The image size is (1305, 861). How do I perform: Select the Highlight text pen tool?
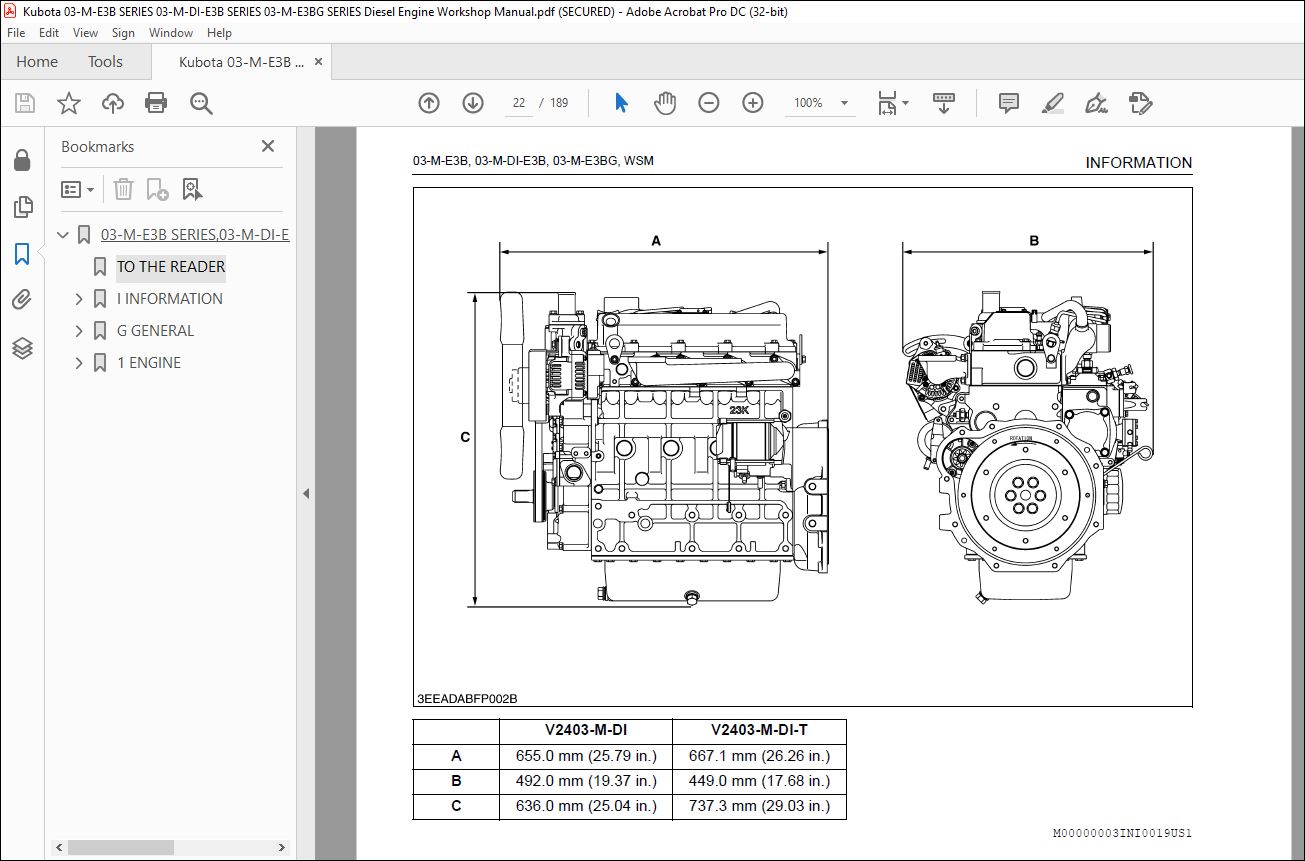(1052, 103)
